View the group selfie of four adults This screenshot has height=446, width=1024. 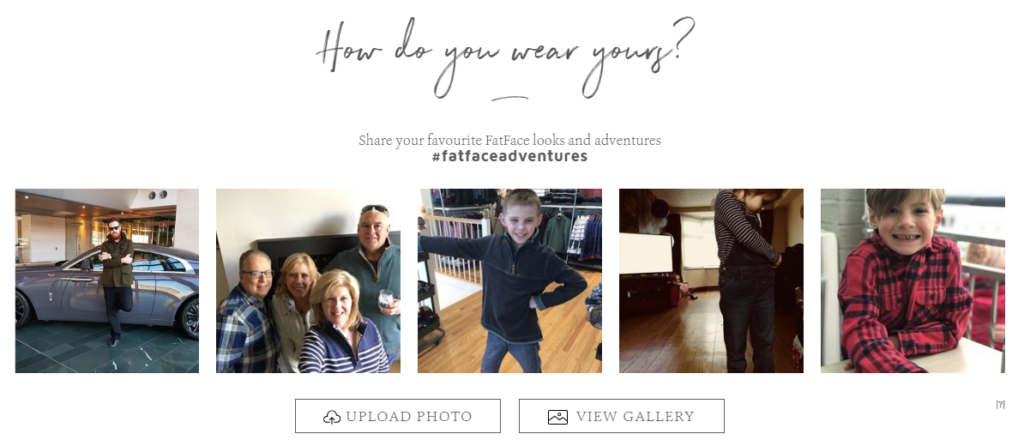pos(308,281)
